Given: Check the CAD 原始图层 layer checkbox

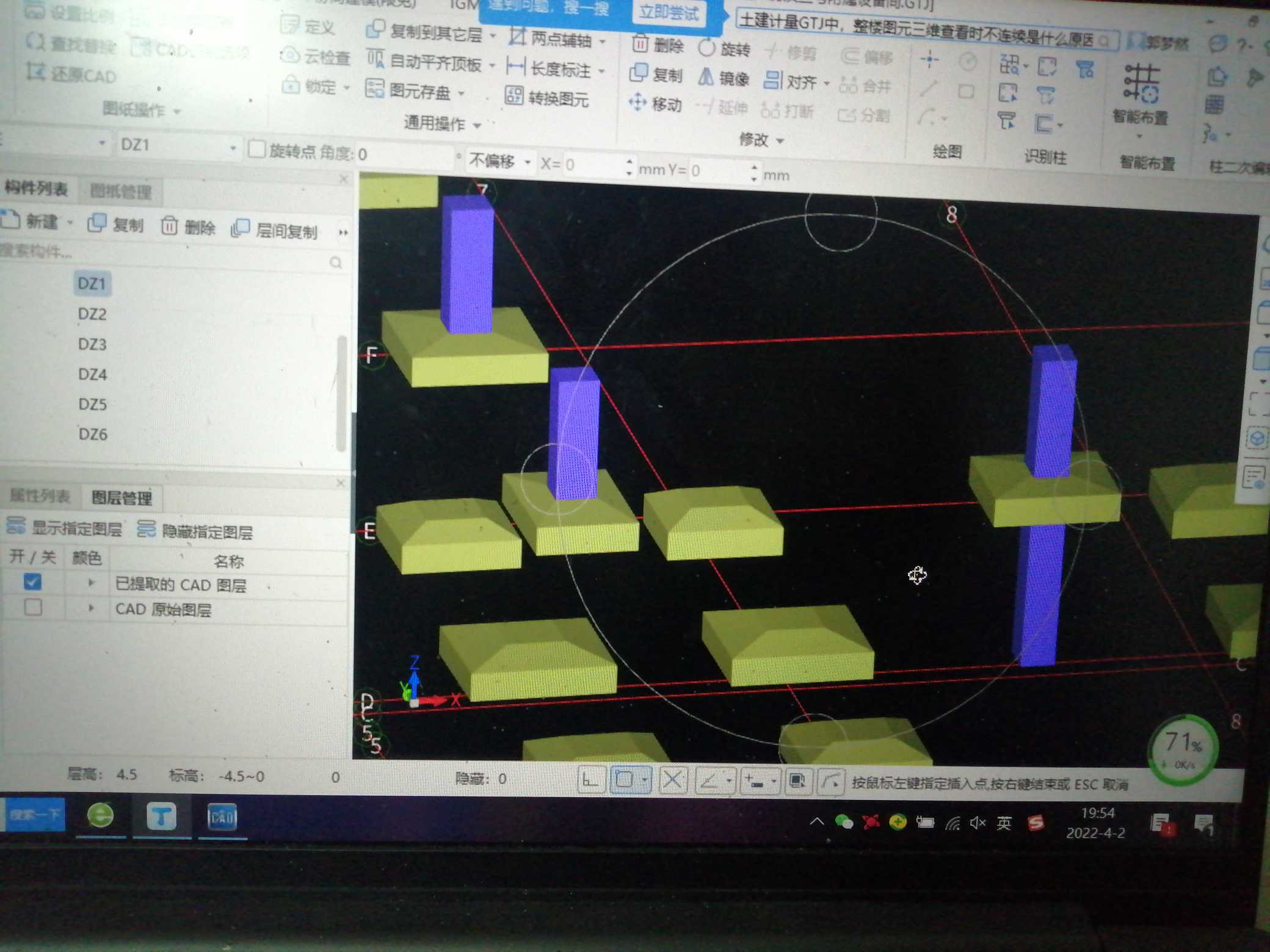Looking at the screenshot, I should [x=33, y=607].
